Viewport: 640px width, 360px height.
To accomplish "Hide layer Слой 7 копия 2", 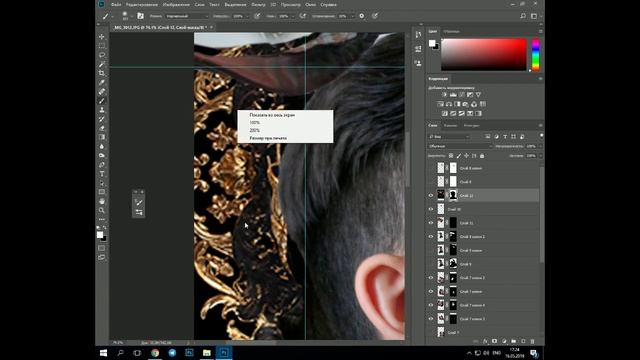I will pos(431,278).
